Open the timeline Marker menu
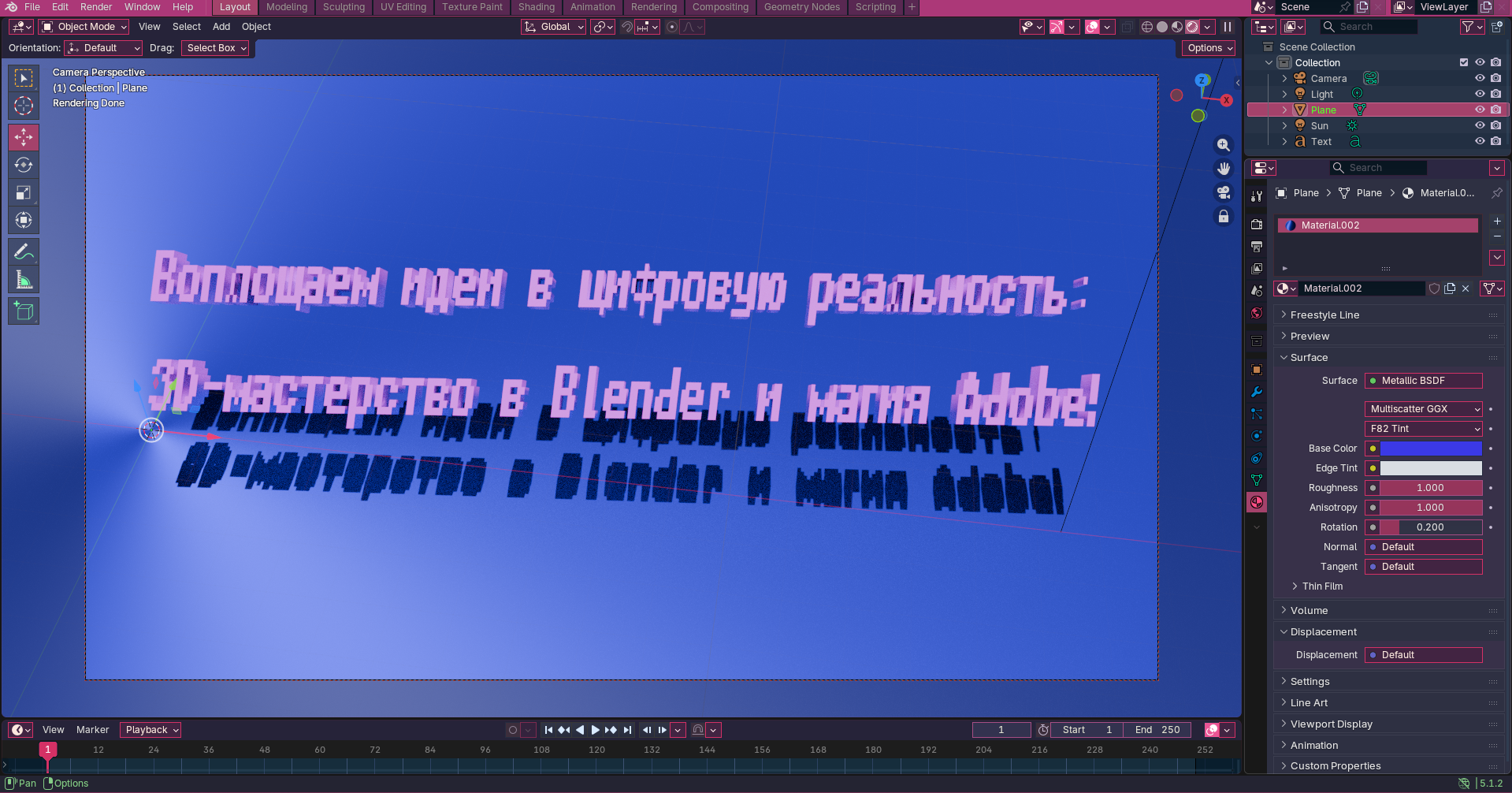 point(93,730)
